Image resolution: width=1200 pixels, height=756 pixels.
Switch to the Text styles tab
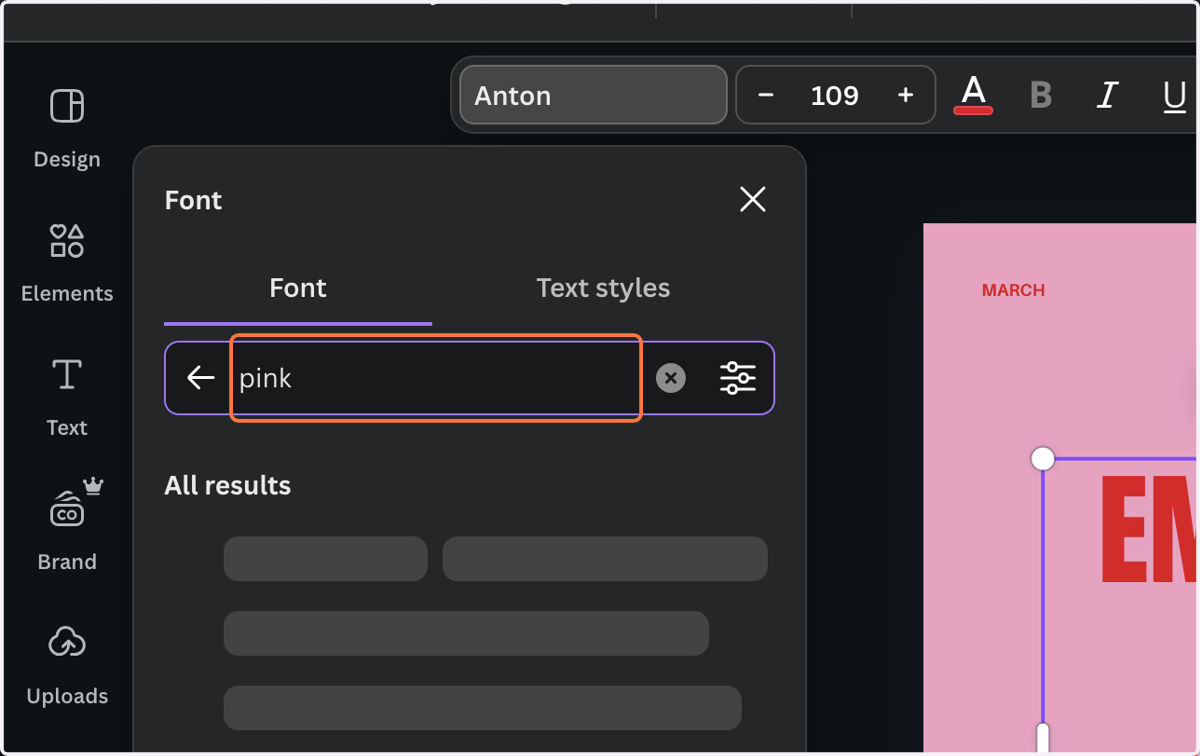pyautogui.click(x=603, y=288)
